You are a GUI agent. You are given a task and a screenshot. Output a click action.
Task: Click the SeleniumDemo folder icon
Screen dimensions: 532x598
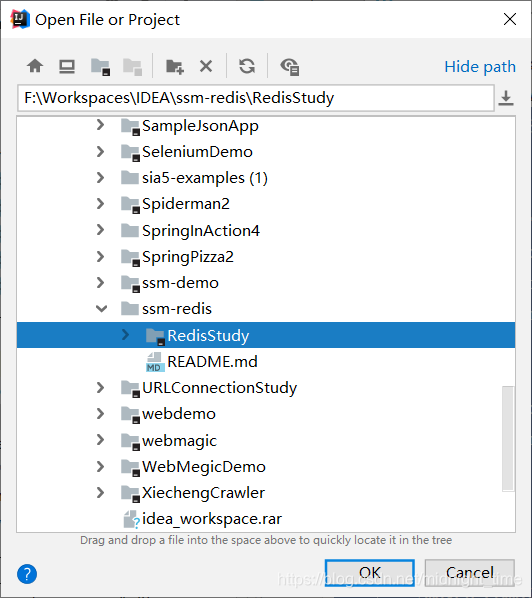(x=130, y=153)
